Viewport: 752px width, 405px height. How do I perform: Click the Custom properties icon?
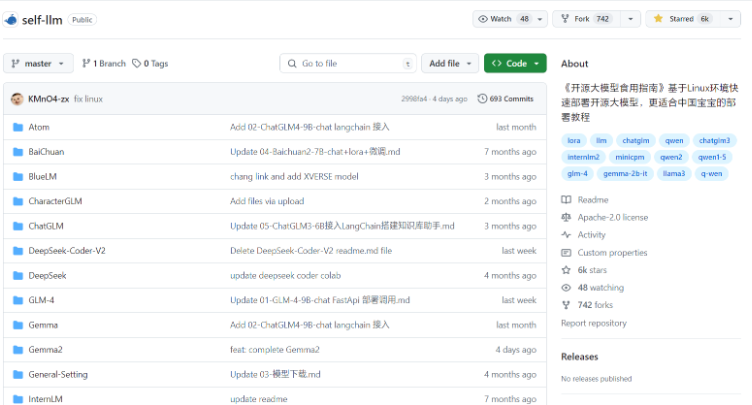(566, 252)
